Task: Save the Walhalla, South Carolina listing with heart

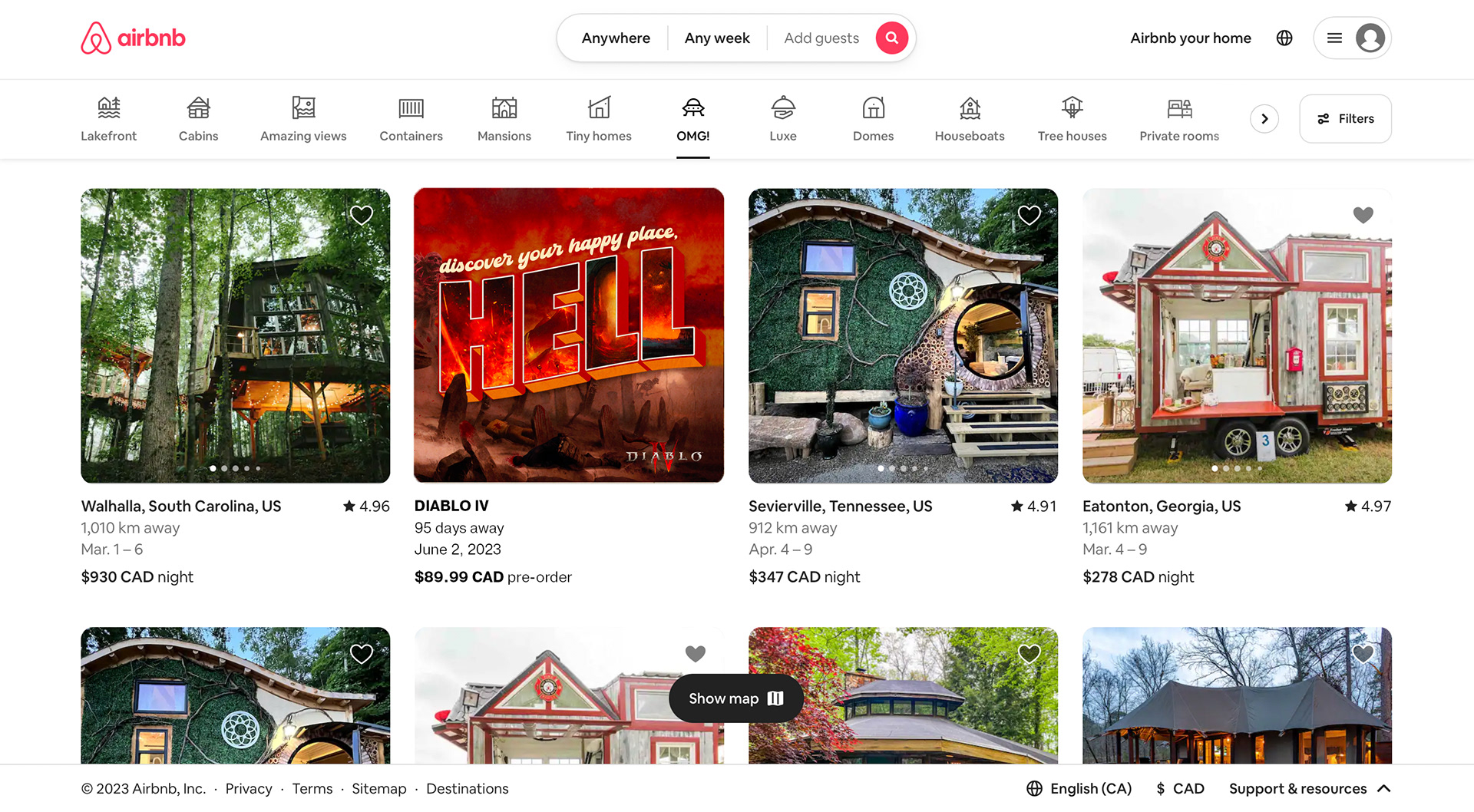Action: point(362,215)
